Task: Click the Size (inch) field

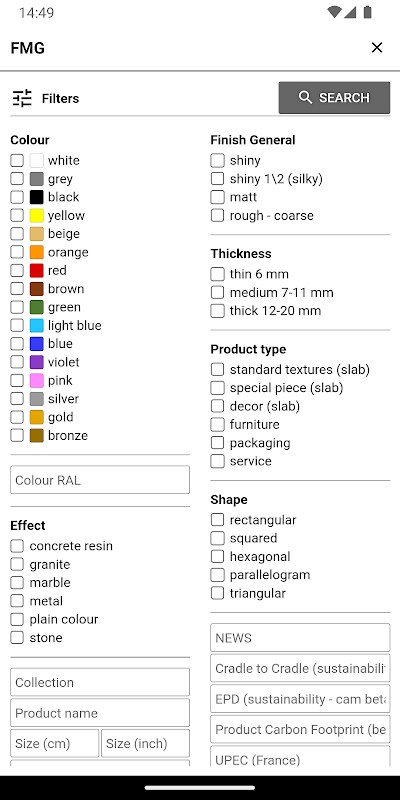Action: (145, 743)
